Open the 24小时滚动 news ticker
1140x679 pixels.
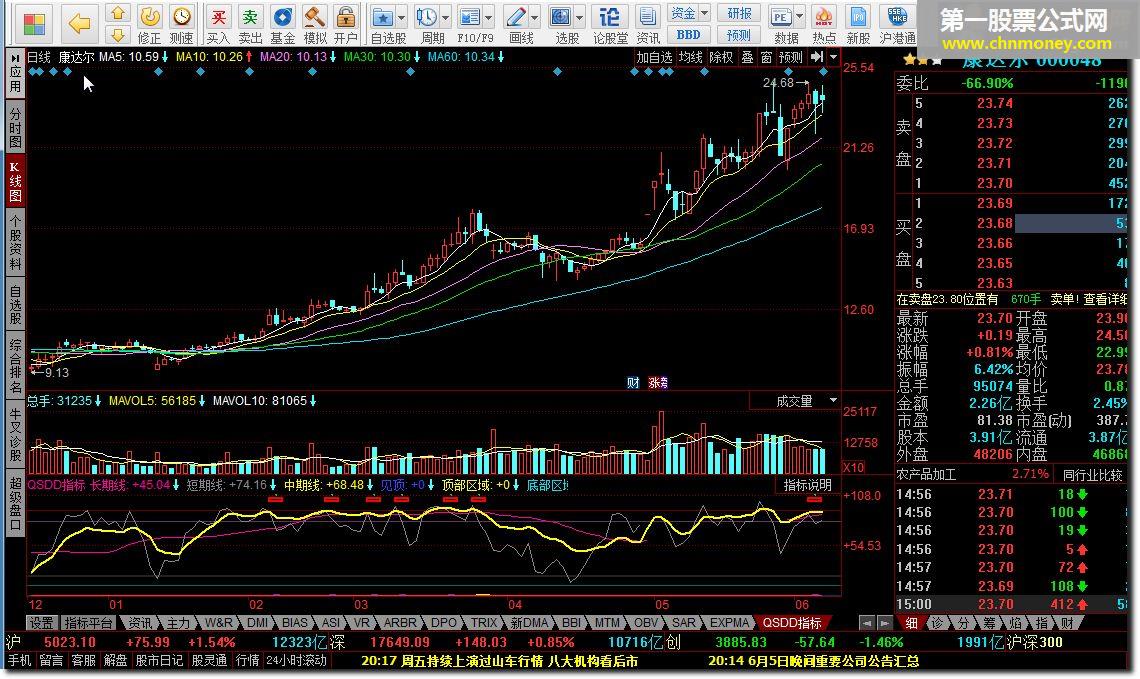[x=297, y=661]
